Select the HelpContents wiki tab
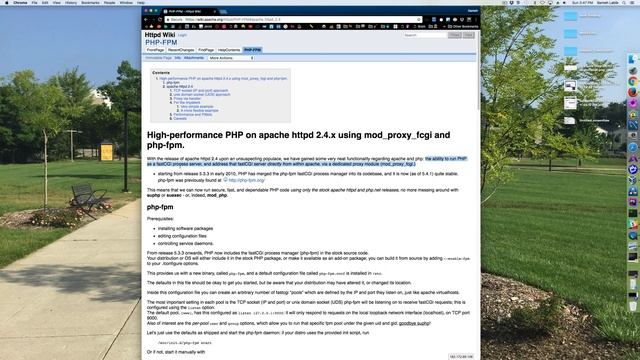 click(229, 50)
